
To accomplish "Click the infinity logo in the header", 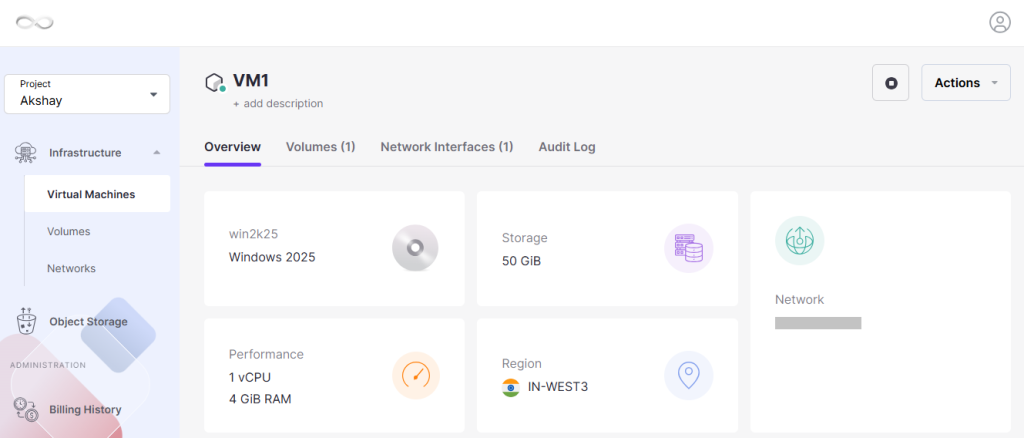I will coord(35,23).
